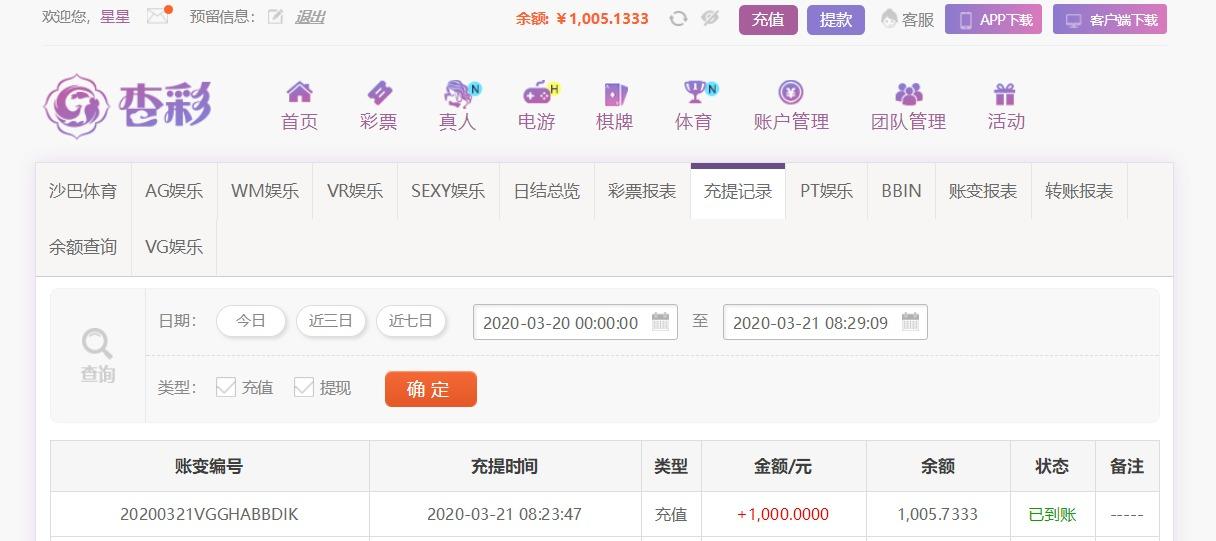Click the top balance ¥1,005.1333
This screenshot has width=1216, height=541.
coord(602,18)
